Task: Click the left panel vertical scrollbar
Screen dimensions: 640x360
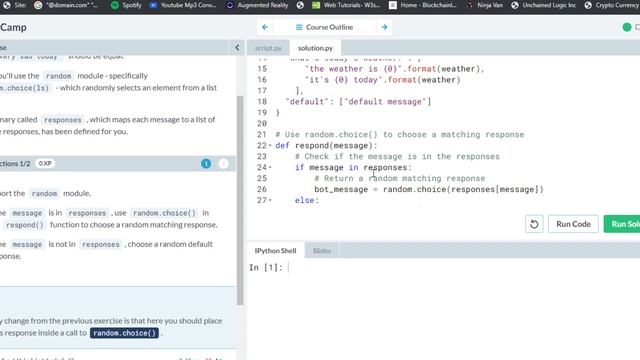Action: [240, 200]
